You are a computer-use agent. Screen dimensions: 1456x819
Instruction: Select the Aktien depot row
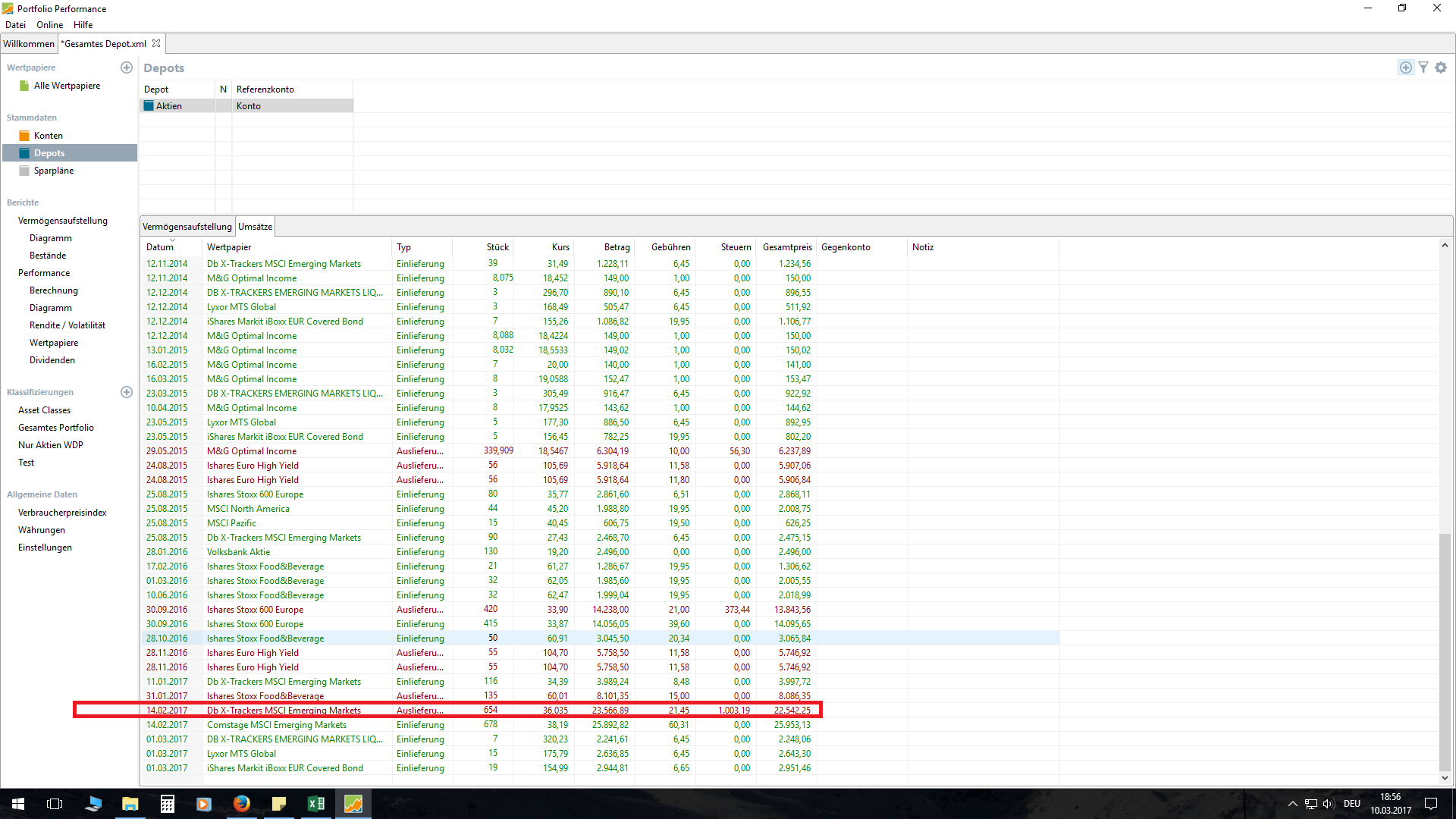click(x=169, y=106)
